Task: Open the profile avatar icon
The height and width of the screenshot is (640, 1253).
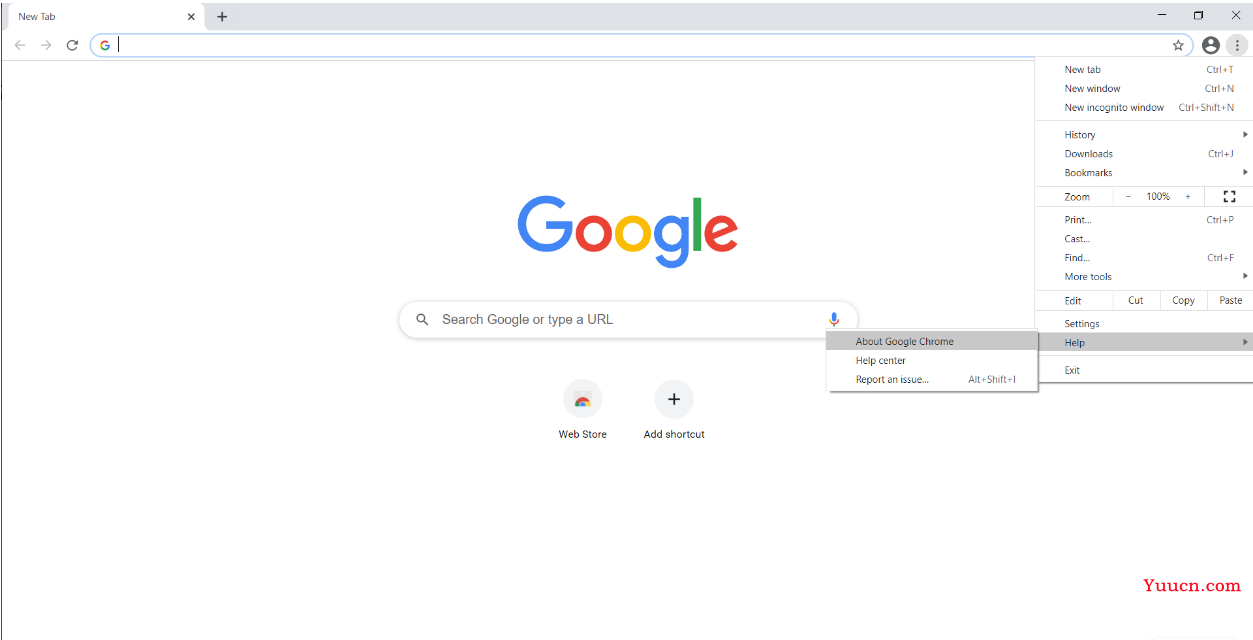Action: point(1211,45)
